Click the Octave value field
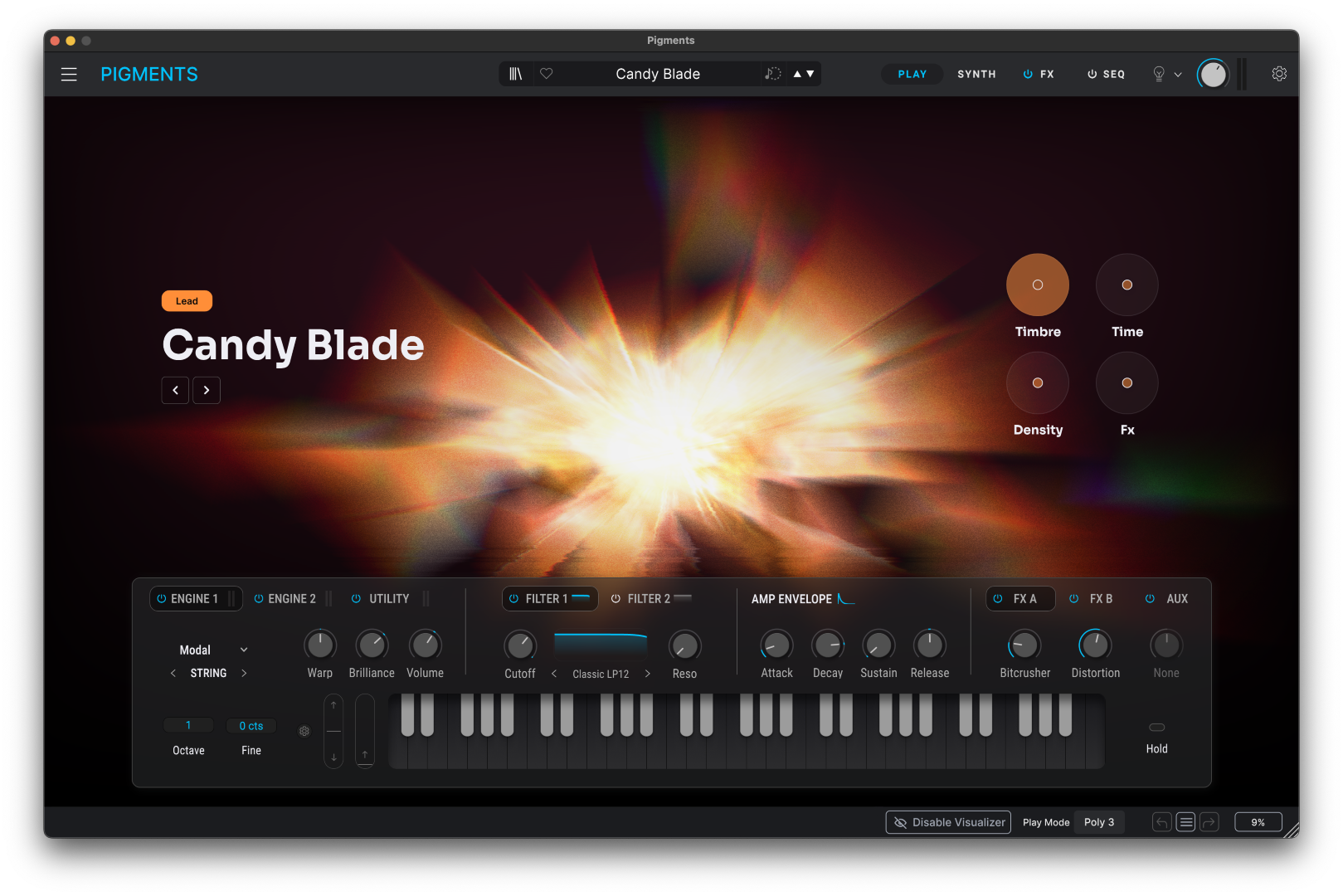This screenshot has height=896, width=1343. [188, 724]
